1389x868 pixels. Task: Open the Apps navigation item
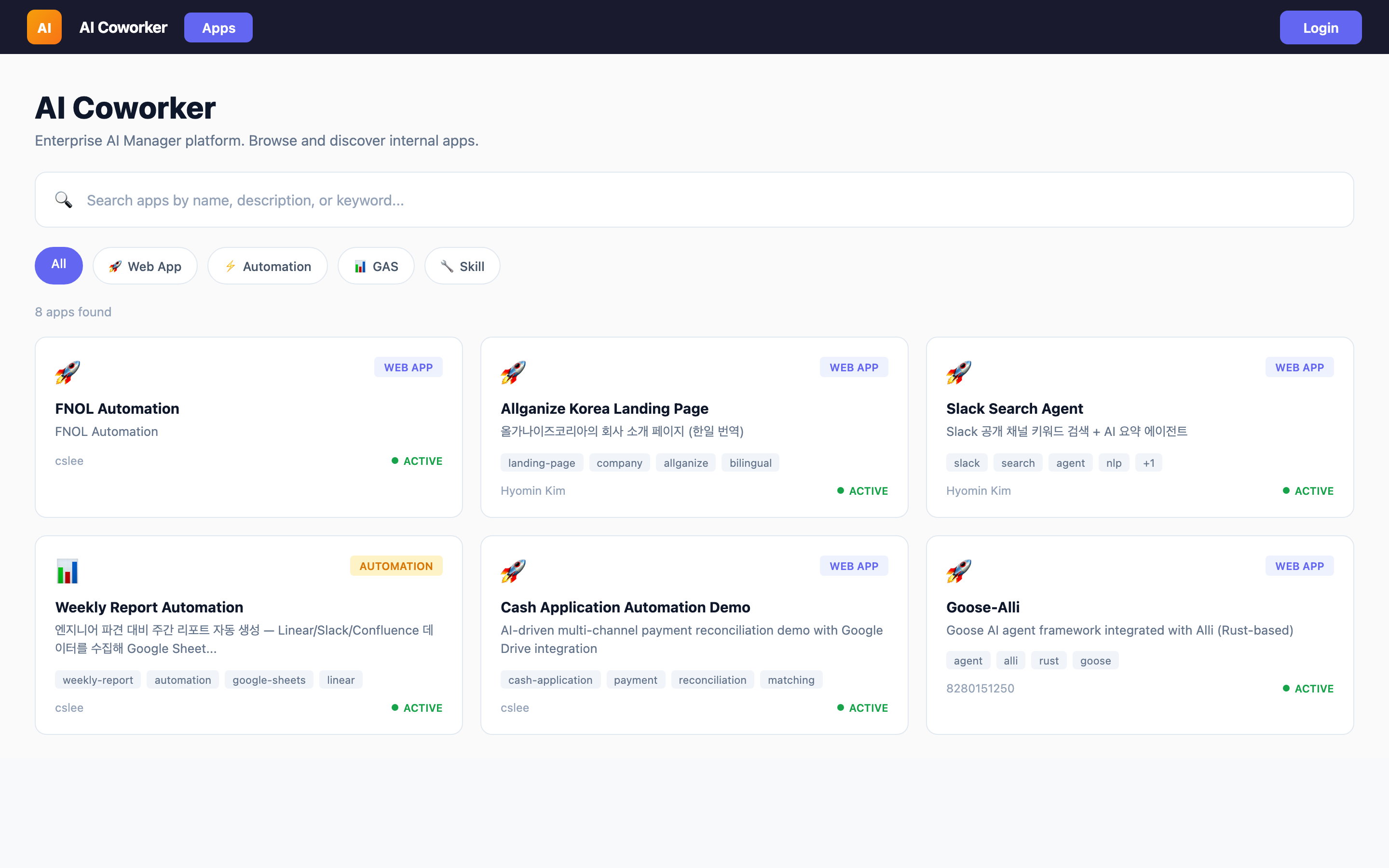pos(218,27)
